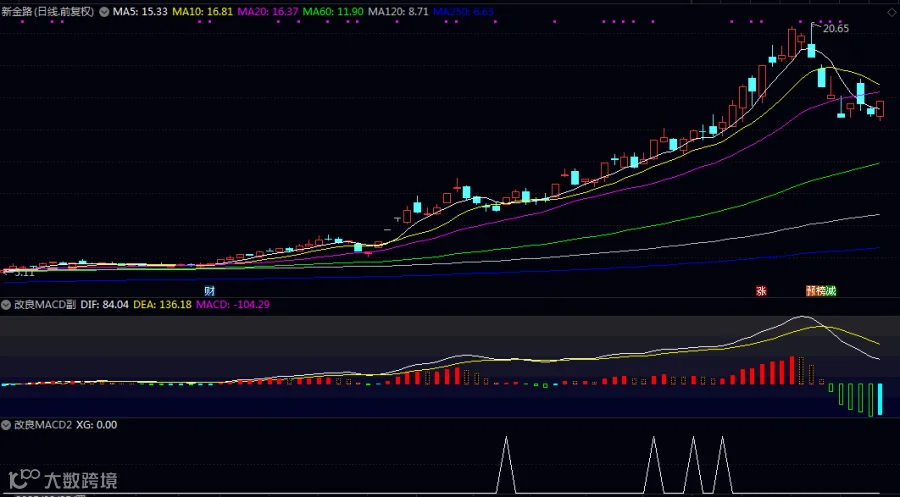Click the green 减 holdings reduction marker
Screen dimensions: 900x497
click(x=831, y=291)
